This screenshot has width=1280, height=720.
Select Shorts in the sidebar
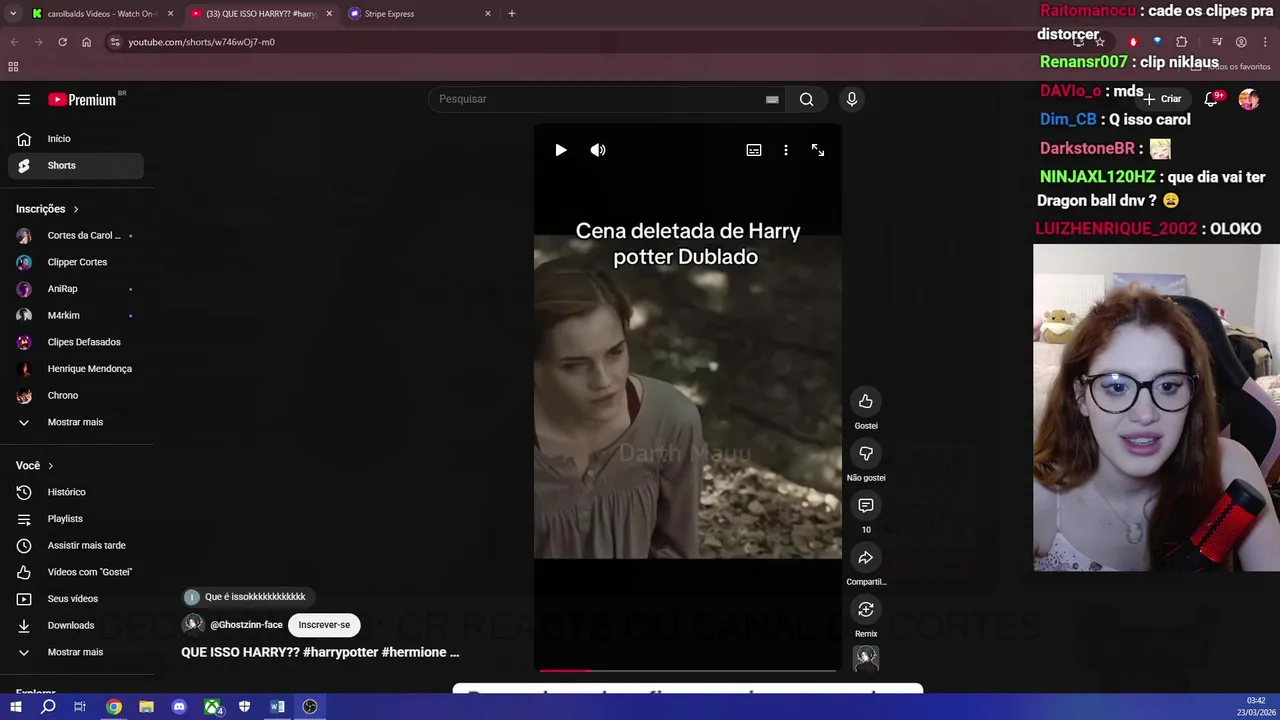tap(76, 165)
